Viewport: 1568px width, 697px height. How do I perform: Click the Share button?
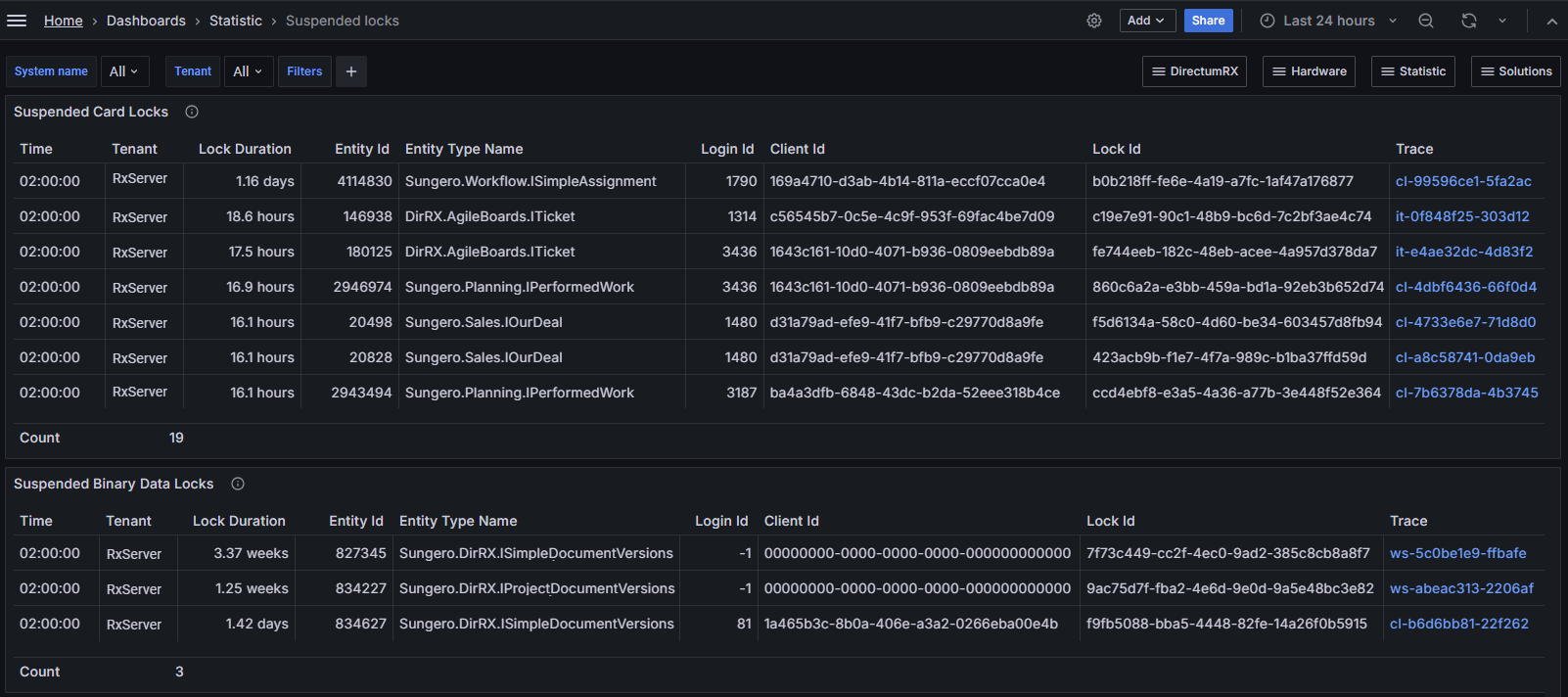coord(1208,21)
